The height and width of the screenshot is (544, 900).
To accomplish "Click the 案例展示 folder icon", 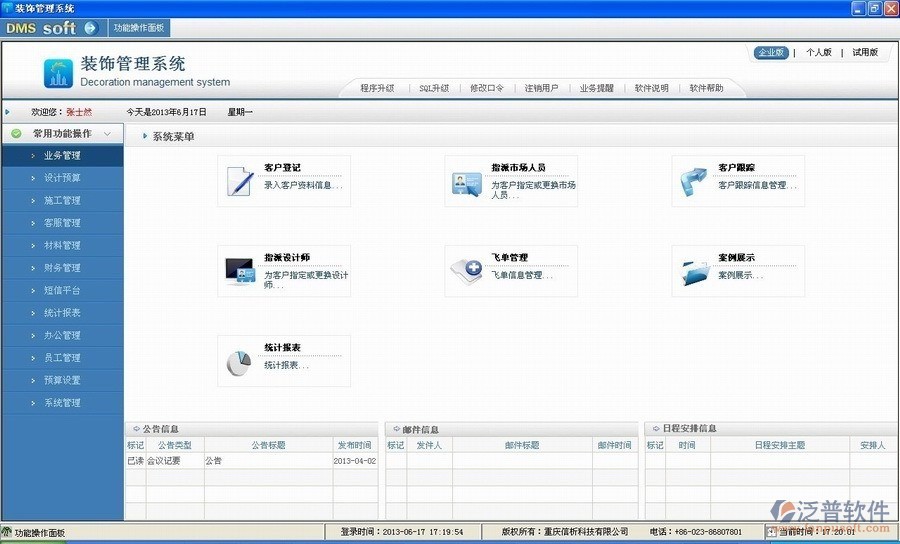I will [x=694, y=271].
